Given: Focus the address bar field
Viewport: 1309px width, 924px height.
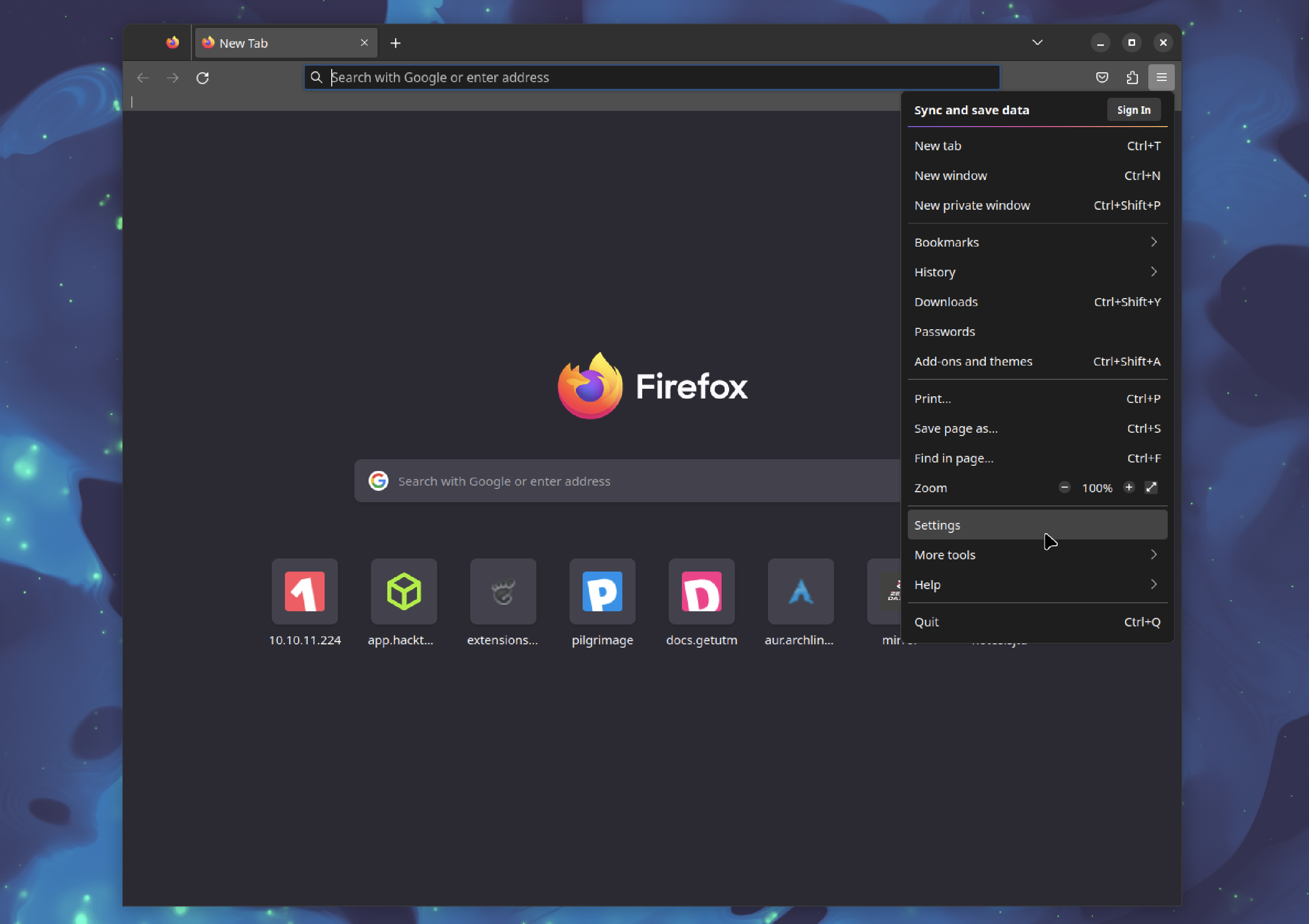Looking at the screenshot, I should [652, 77].
